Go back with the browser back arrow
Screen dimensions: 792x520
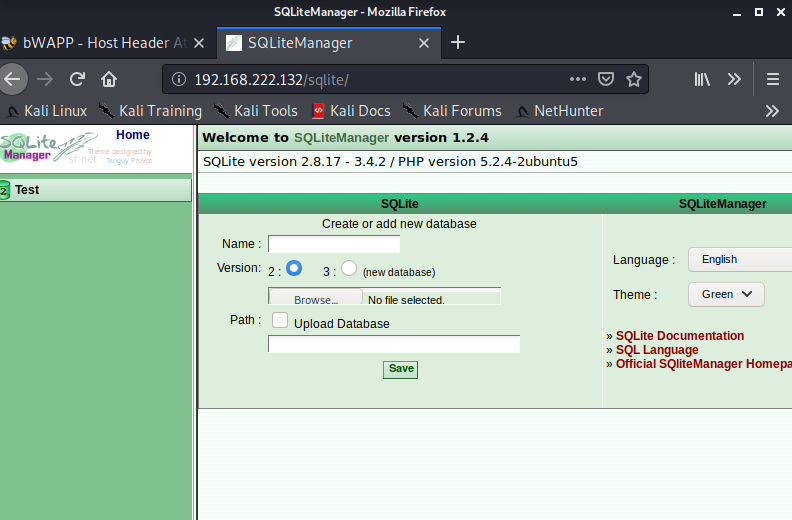tap(12, 79)
